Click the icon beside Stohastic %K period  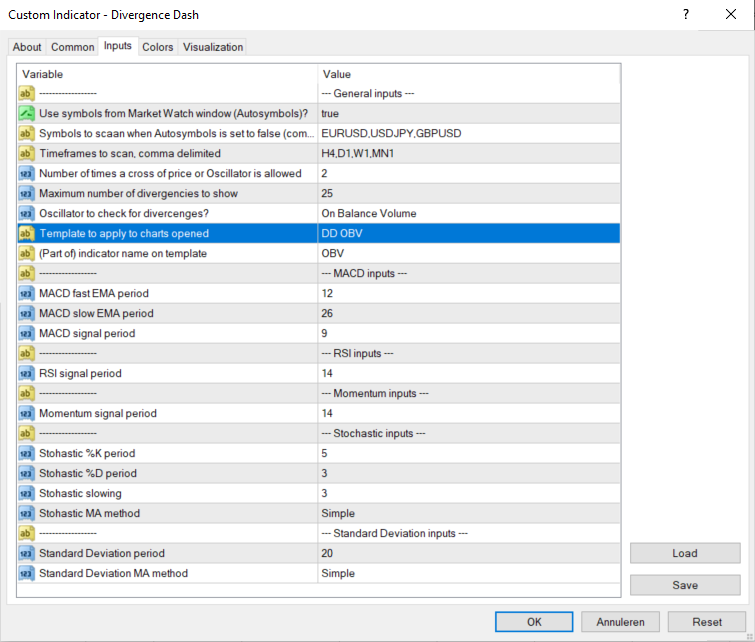tap(27, 454)
